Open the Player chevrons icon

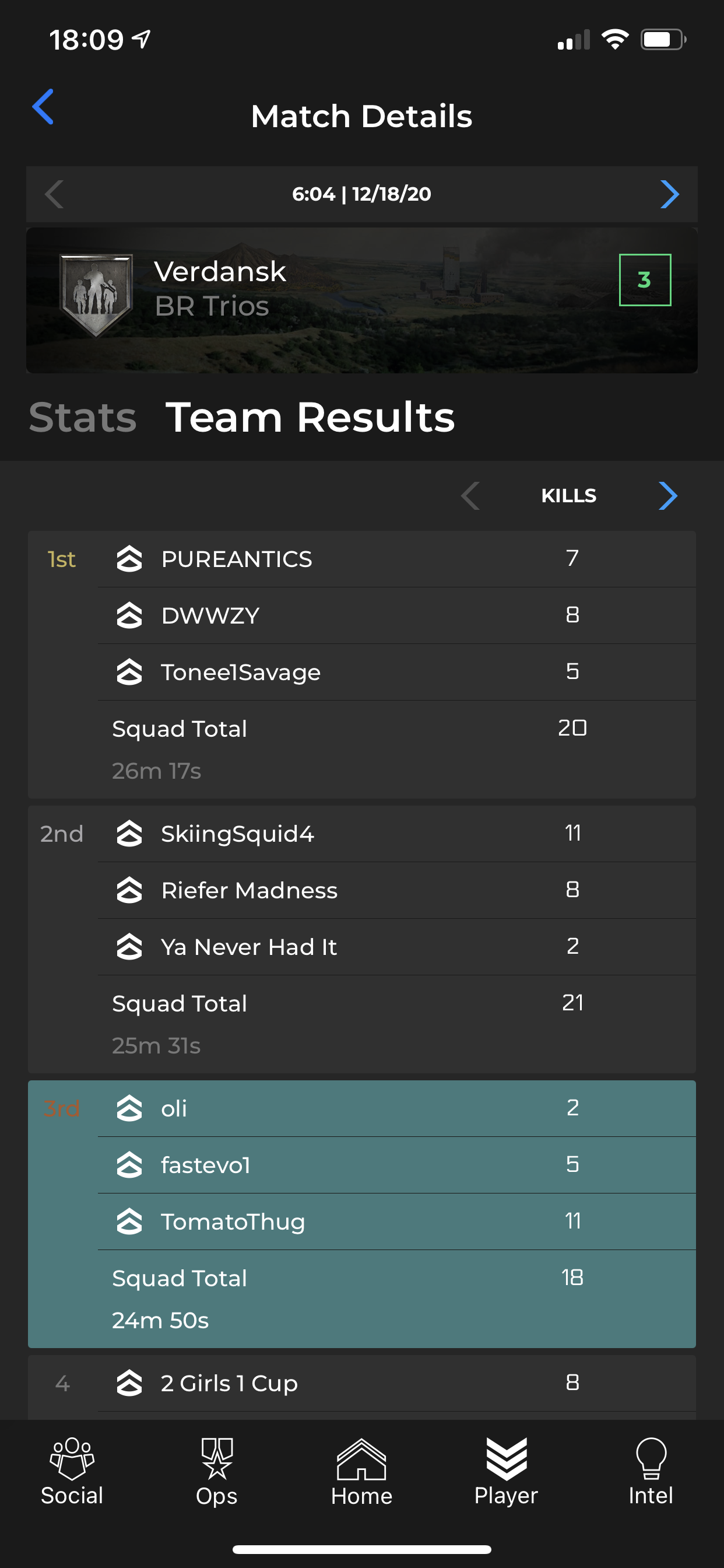coord(506,1458)
